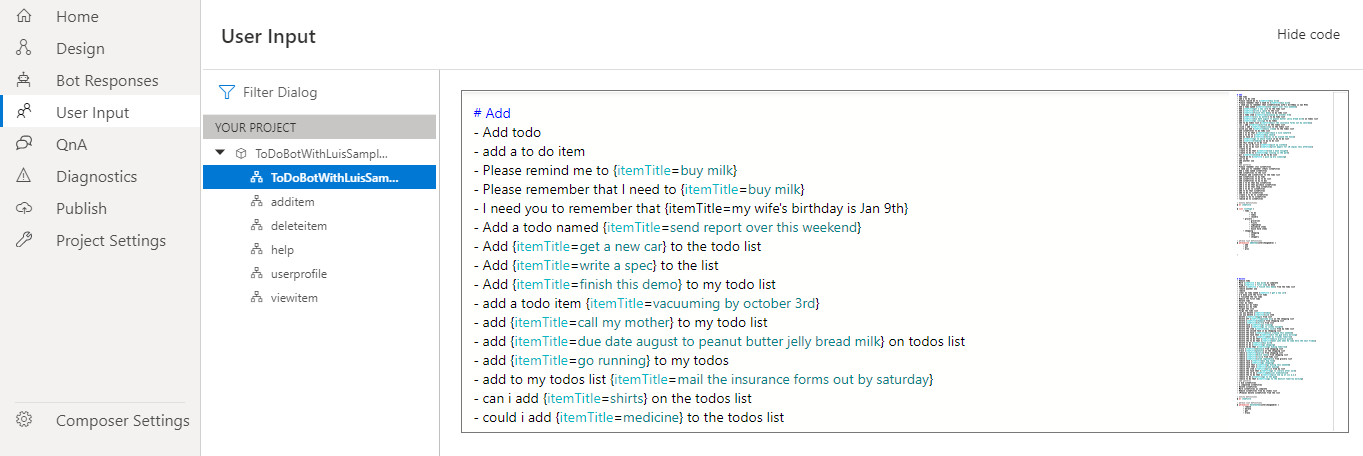The height and width of the screenshot is (456, 1363).
Task: Click the QnA chat icon
Action: tap(25, 144)
